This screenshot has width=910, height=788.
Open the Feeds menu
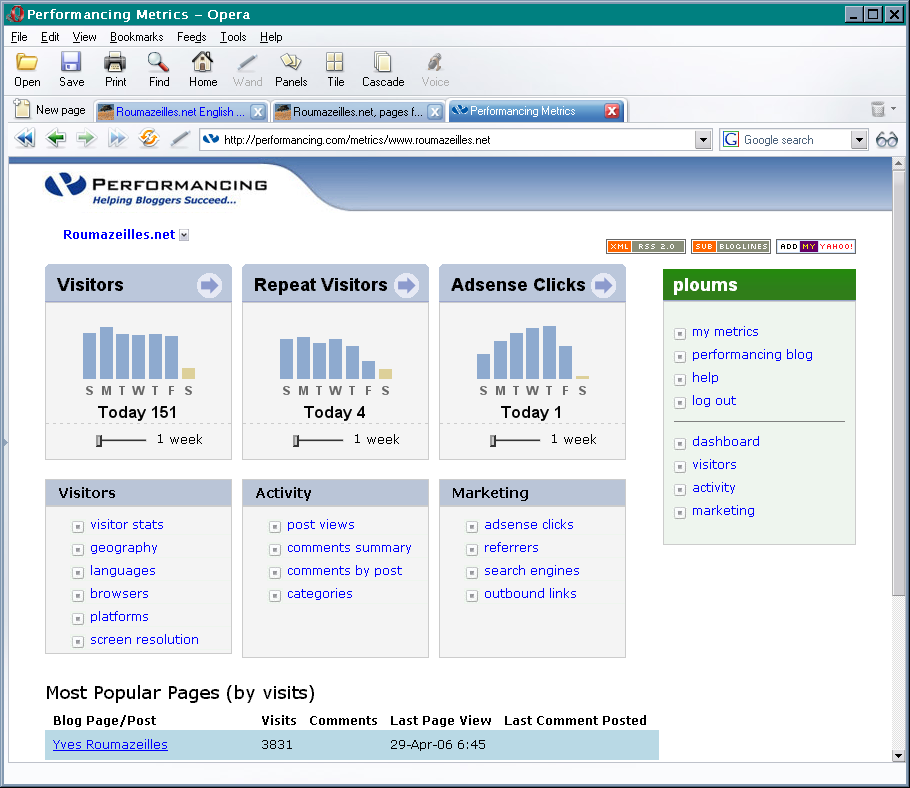(x=192, y=37)
